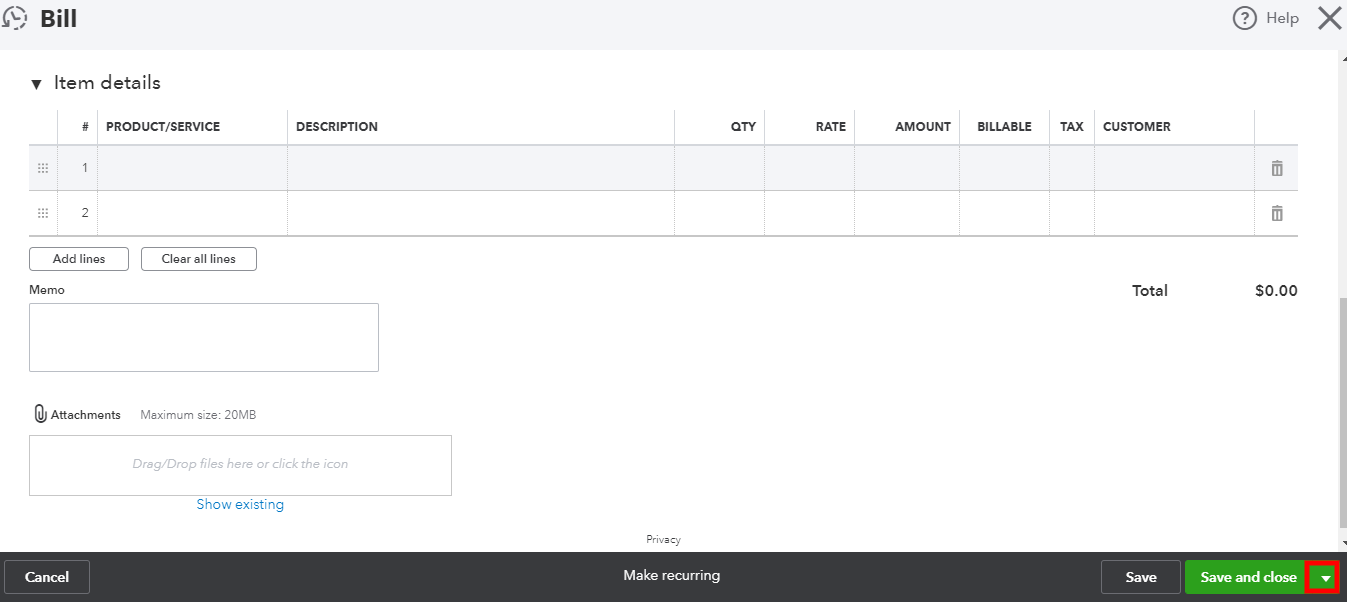This screenshot has width=1347, height=602.
Task: Collapse the Item details section
Action: (x=36, y=83)
